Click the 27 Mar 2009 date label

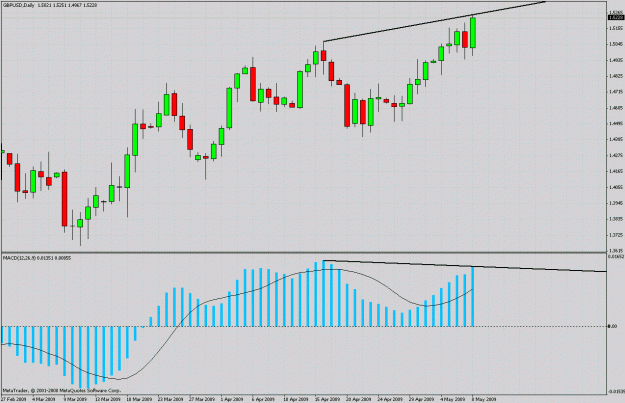pyautogui.click(x=202, y=399)
